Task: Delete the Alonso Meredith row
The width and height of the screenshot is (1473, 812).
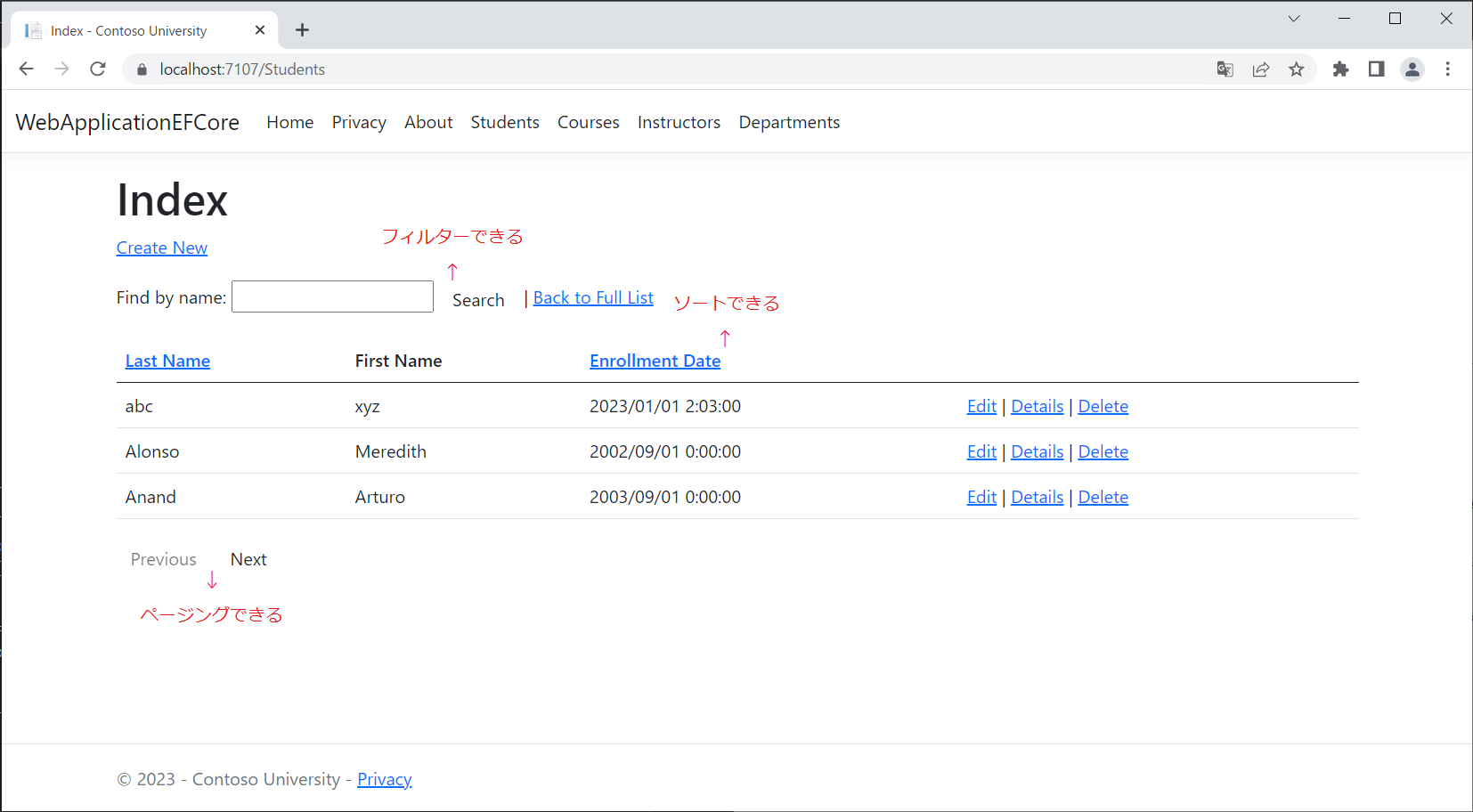Action: [x=1103, y=451]
